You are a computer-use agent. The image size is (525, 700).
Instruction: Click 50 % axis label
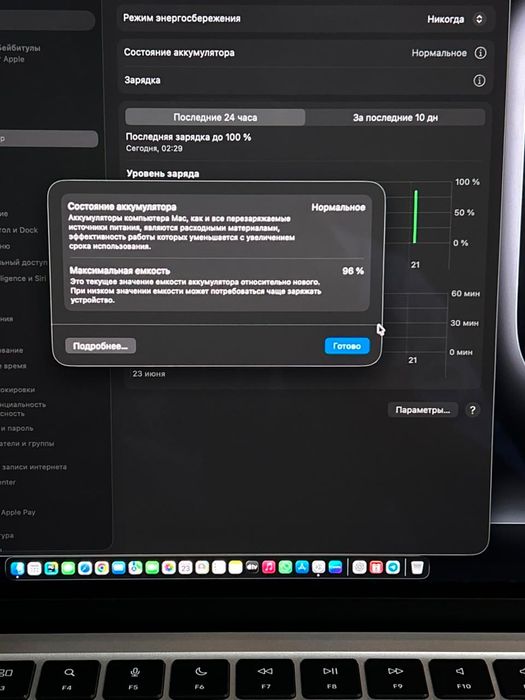click(464, 212)
